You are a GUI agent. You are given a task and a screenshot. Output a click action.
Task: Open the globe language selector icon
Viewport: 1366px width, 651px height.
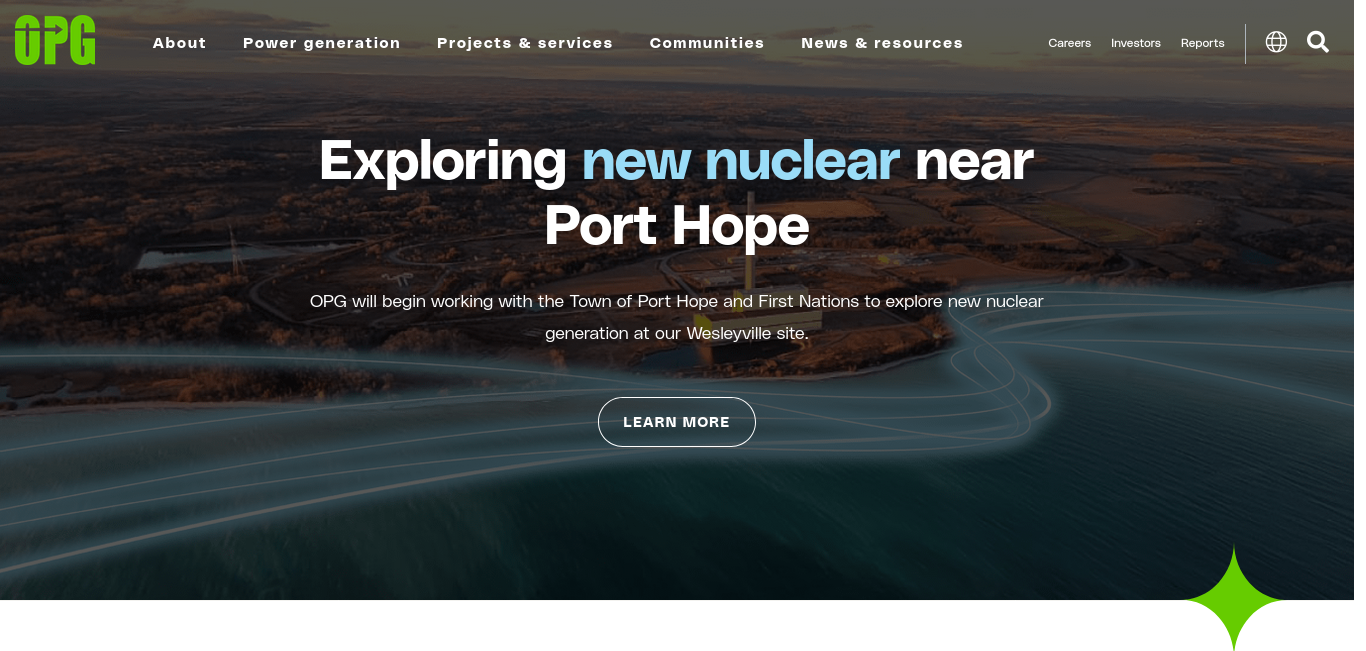1276,42
